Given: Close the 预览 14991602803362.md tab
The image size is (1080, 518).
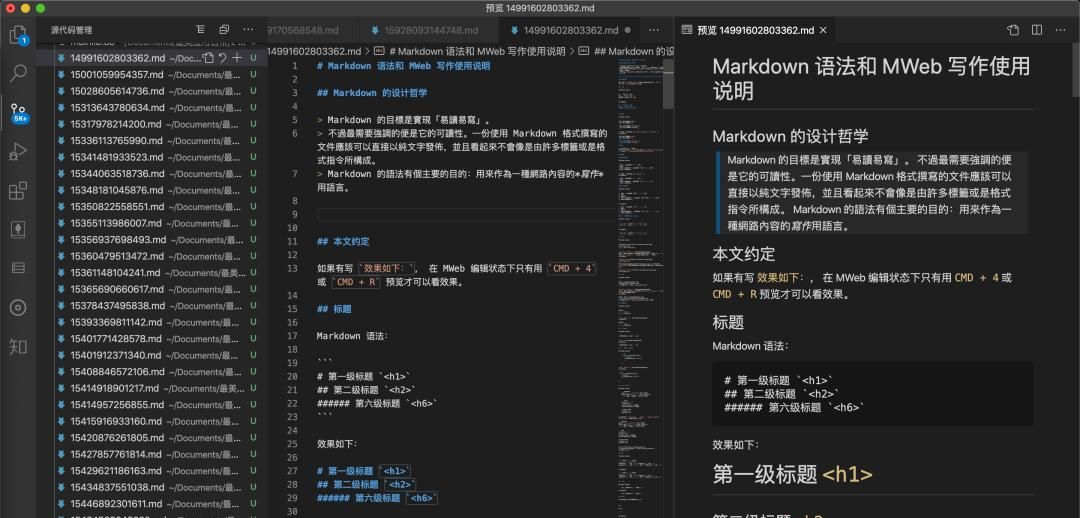Looking at the screenshot, I should (823, 30).
